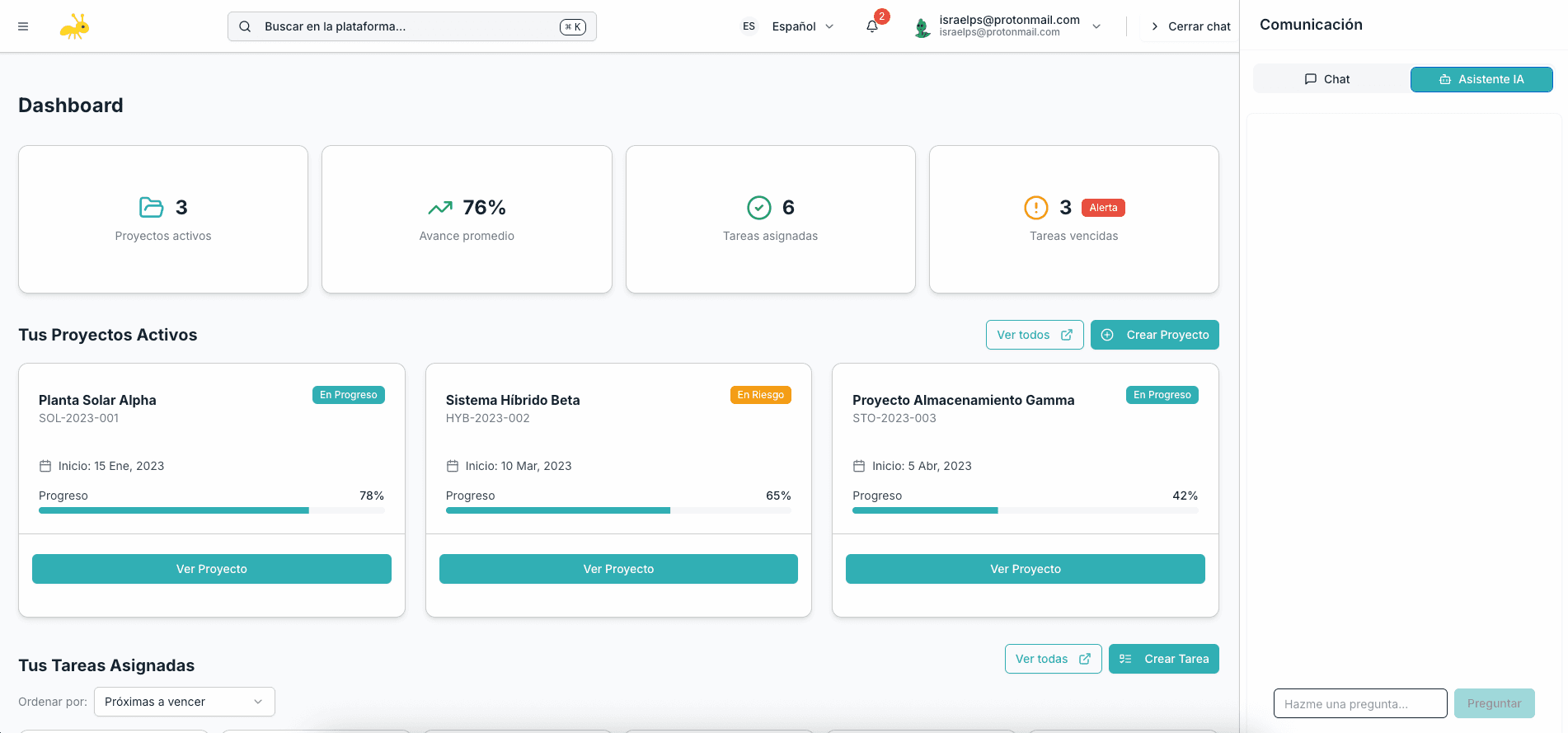Click the checklist icon in Crear Tarea
Image resolution: width=1568 pixels, height=733 pixels.
coord(1125,659)
